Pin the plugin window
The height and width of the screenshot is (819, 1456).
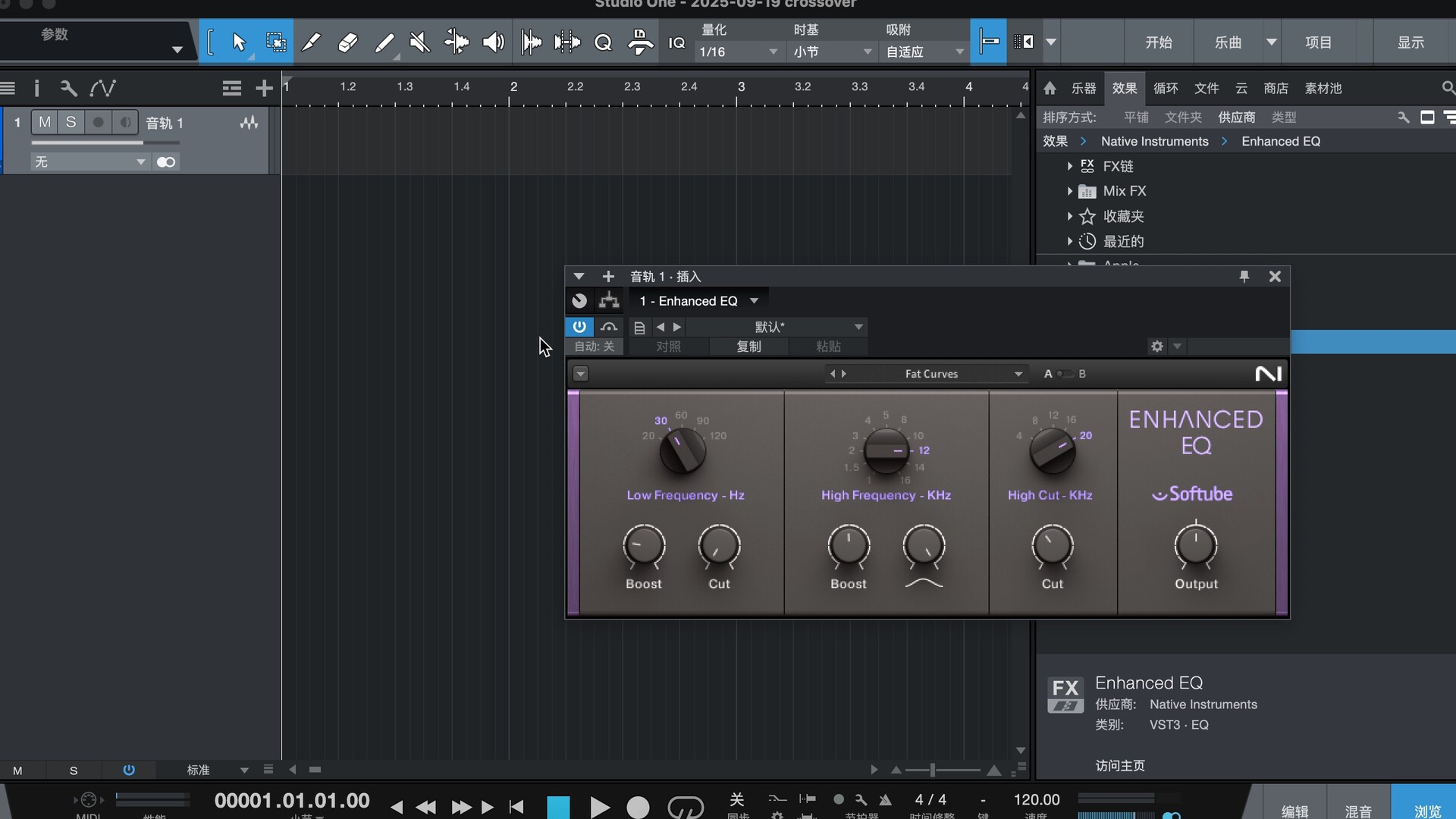tap(1244, 277)
